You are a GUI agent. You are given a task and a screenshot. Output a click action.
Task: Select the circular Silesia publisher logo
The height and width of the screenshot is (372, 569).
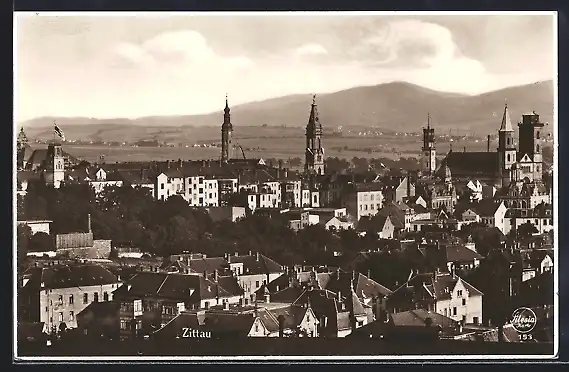(523, 320)
